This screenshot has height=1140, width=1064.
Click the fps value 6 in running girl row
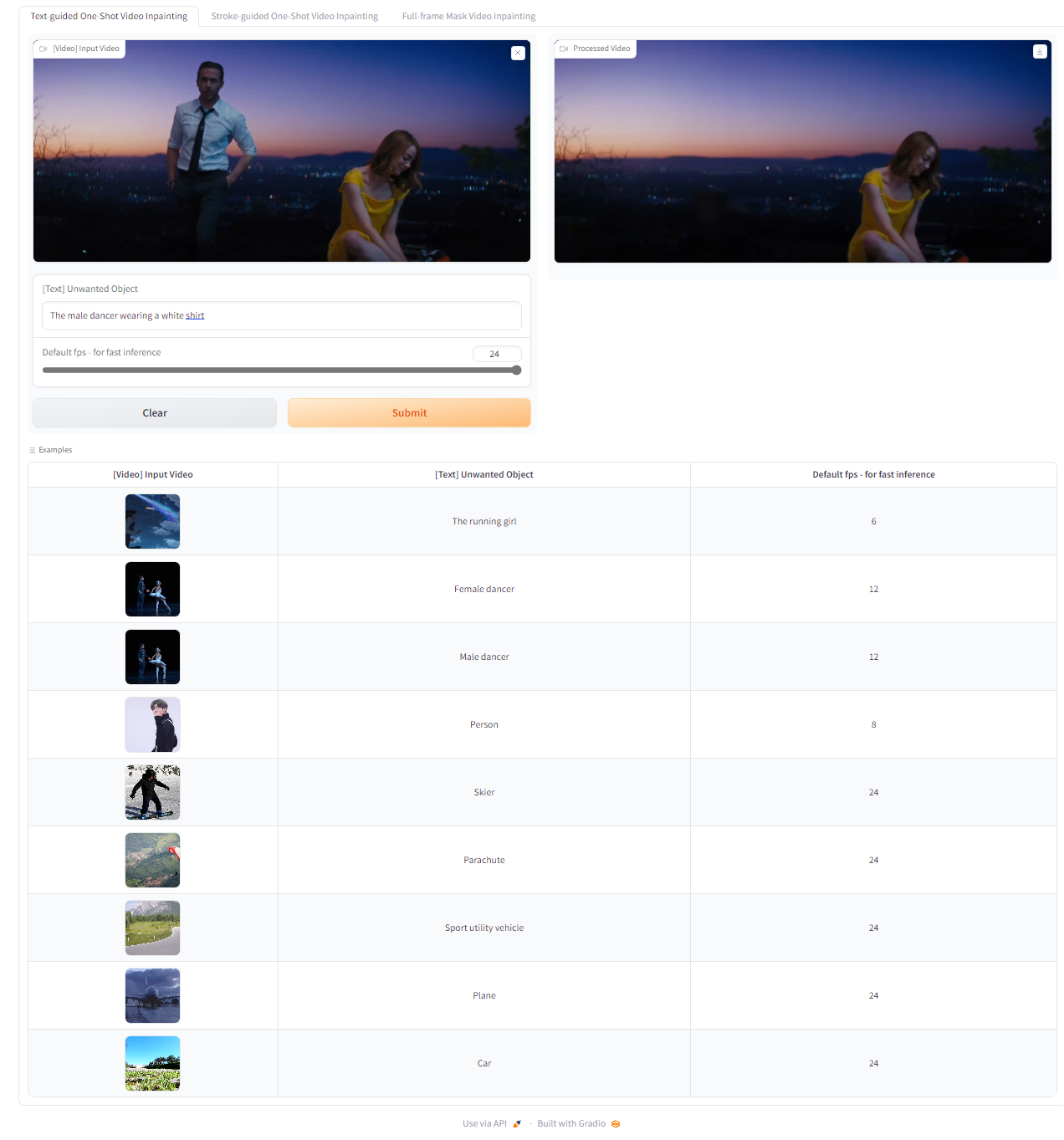point(874,521)
